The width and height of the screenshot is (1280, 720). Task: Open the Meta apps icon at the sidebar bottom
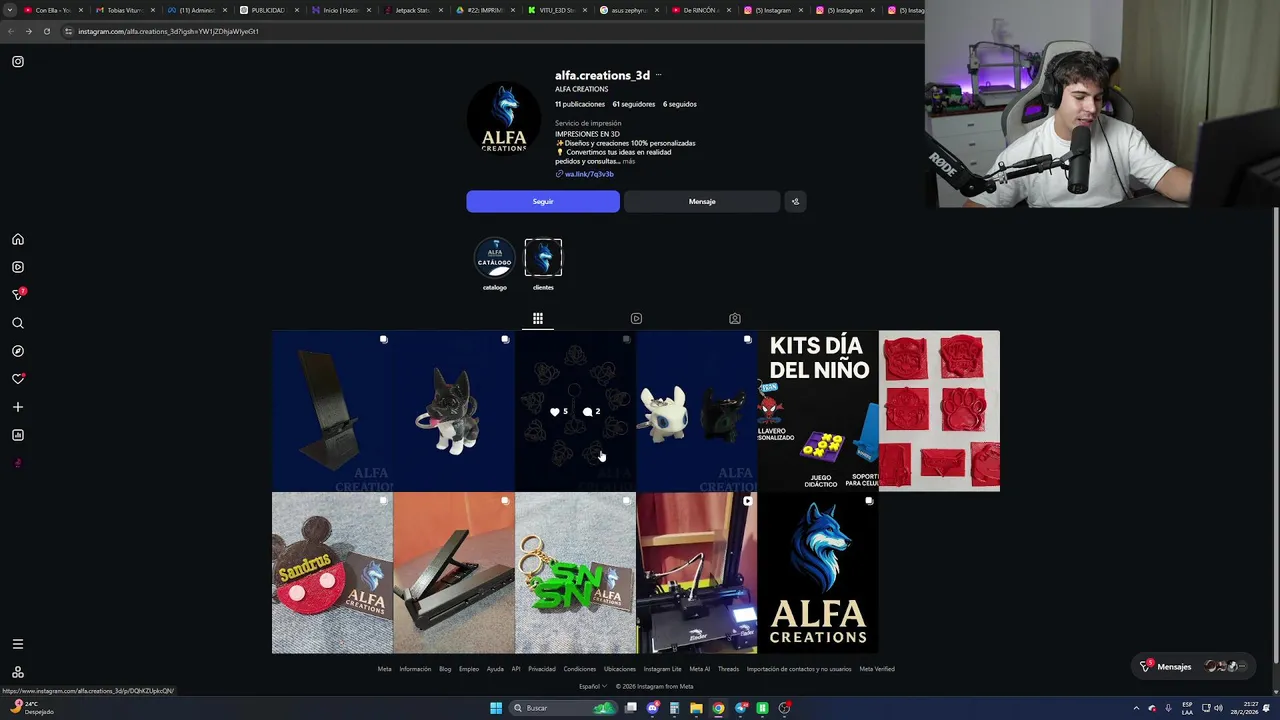pos(18,672)
